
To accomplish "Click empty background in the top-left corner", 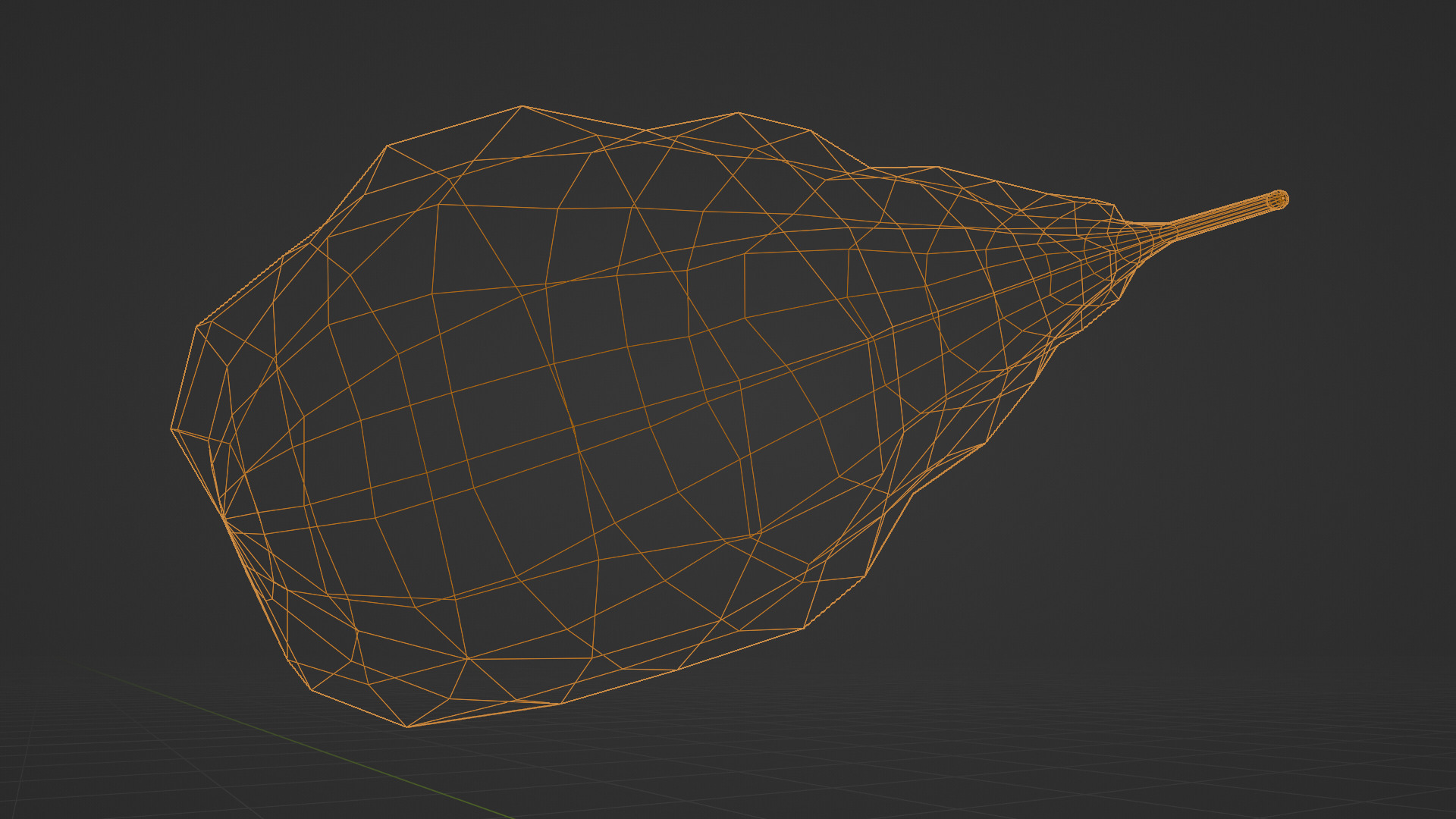I will point(61,45).
